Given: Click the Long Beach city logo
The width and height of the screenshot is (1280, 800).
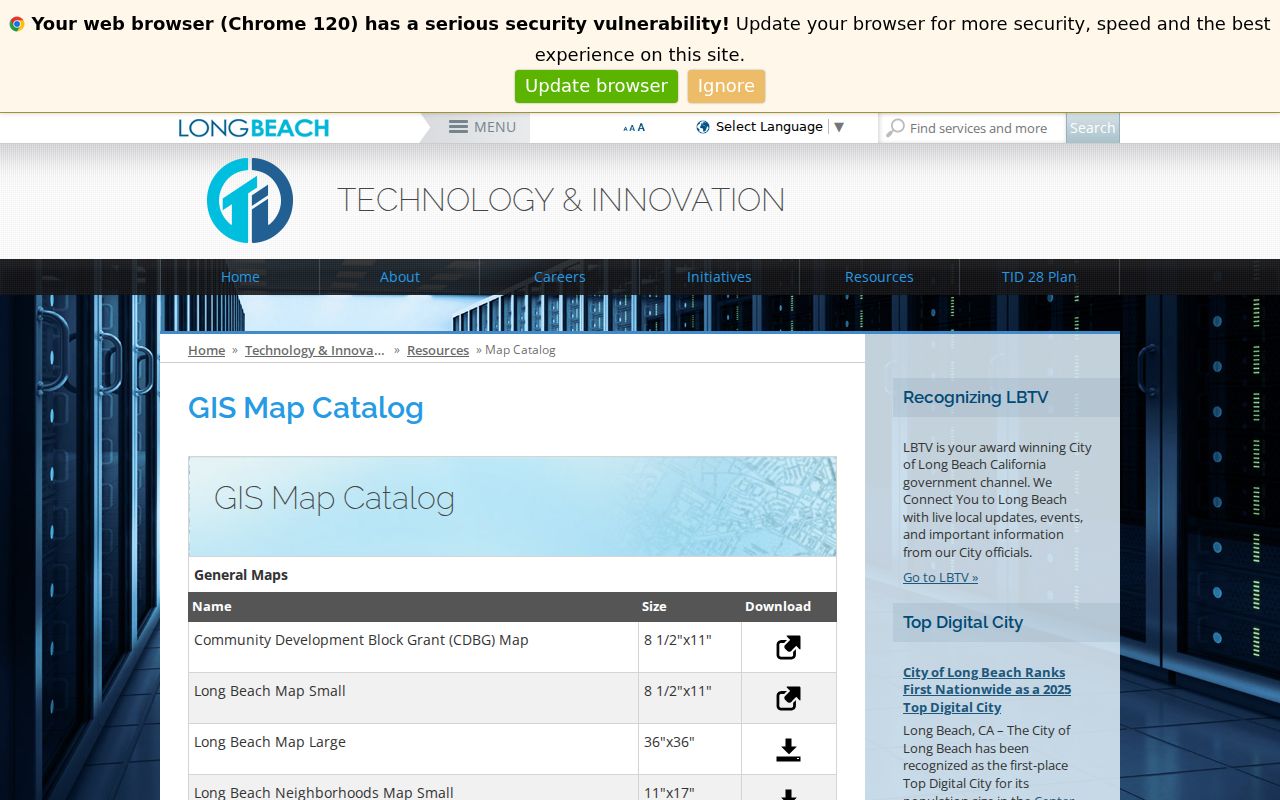Looking at the screenshot, I should (x=254, y=128).
